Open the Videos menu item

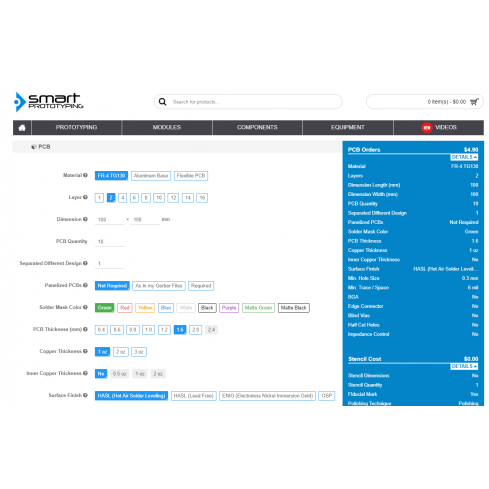click(439, 128)
